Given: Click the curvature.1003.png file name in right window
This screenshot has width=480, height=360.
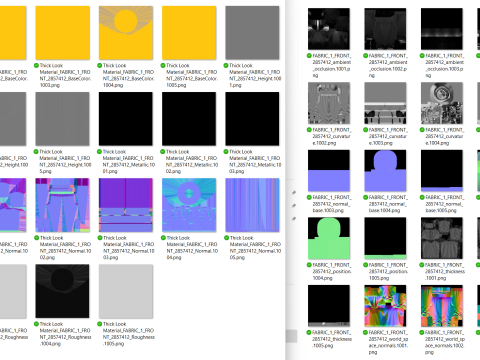Looking at the screenshot, I should [388, 136].
